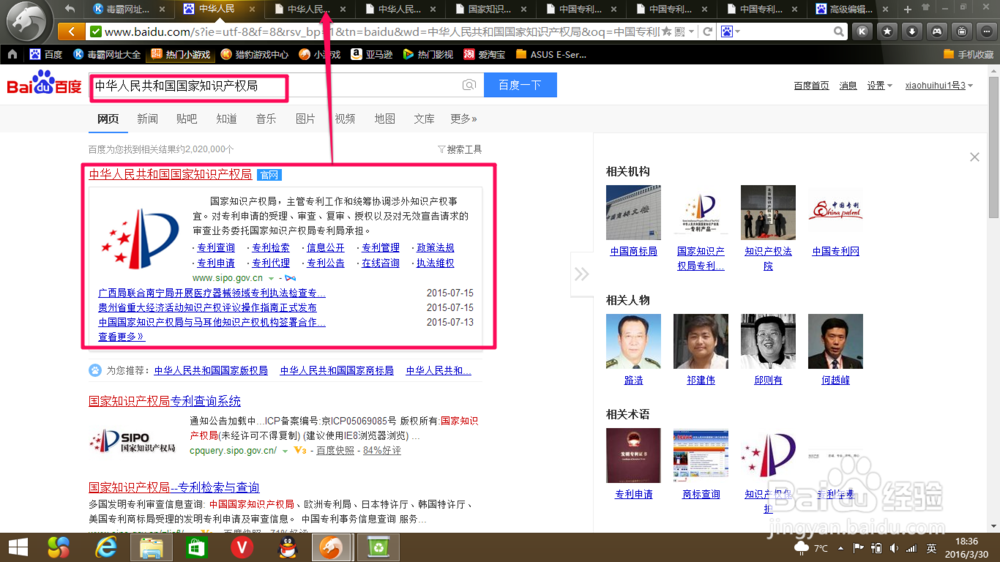This screenshot has height=562, width=1000.
Task: Select the 地图 search tab
Action: coord(385,119)
